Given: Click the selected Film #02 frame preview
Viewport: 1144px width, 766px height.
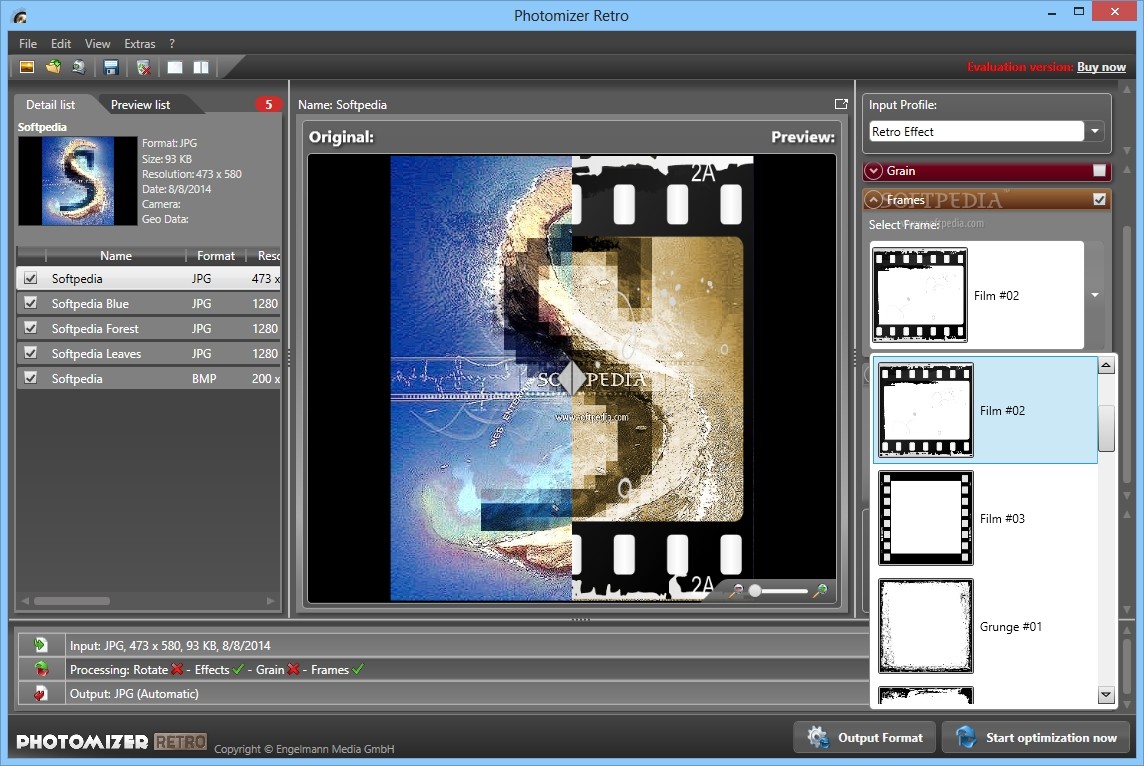Looking at the screenshot, I should pos(919,295).
